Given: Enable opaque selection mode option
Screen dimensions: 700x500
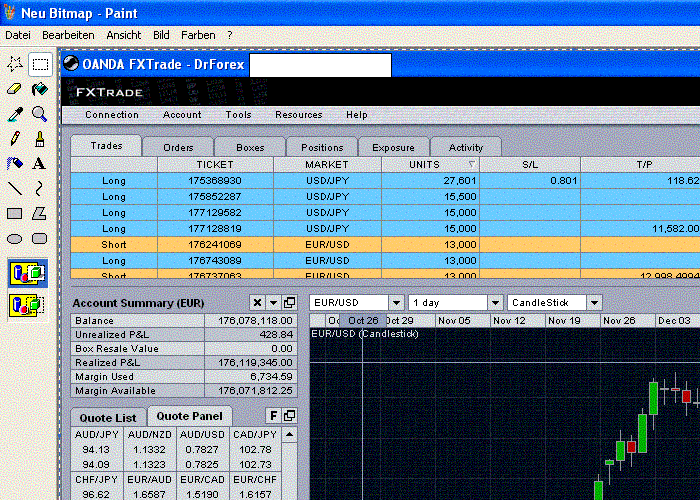Looking at the screenshot, I should [26, 273].
